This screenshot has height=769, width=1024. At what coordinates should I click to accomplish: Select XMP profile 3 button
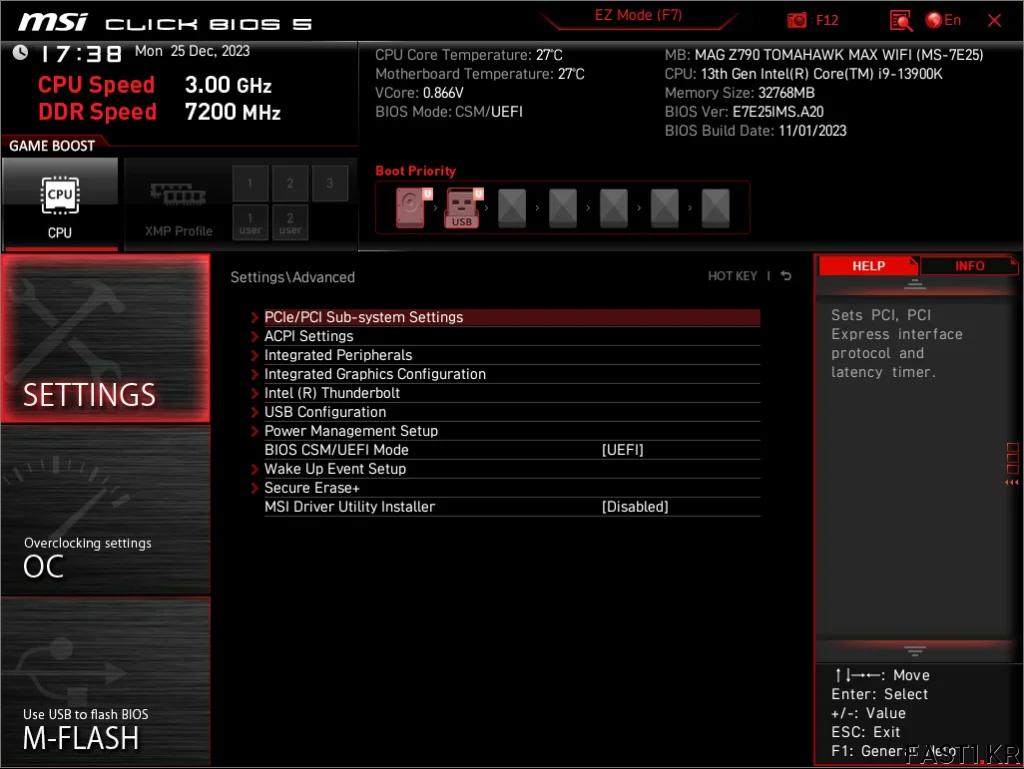330,183
